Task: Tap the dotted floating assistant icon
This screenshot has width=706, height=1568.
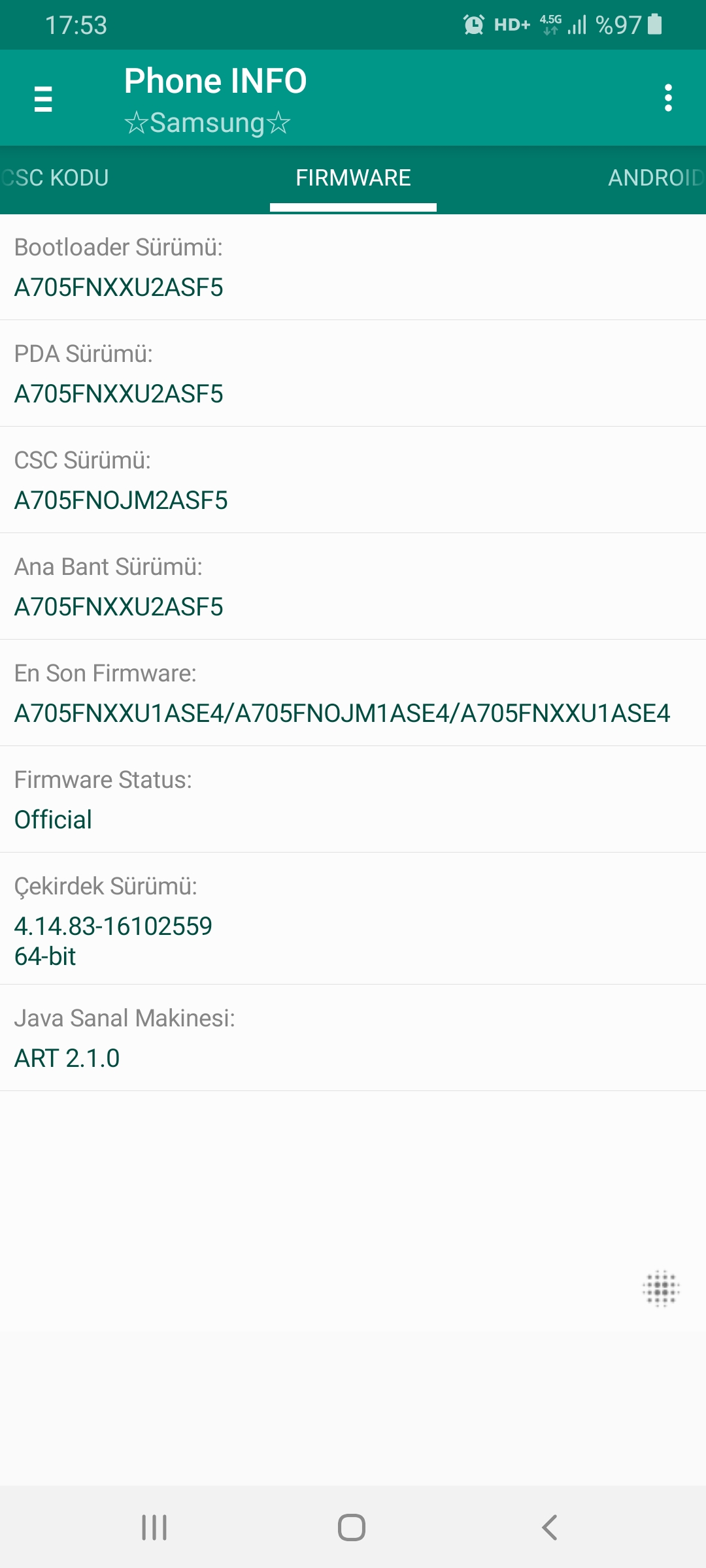Action: pos(661,1288)
